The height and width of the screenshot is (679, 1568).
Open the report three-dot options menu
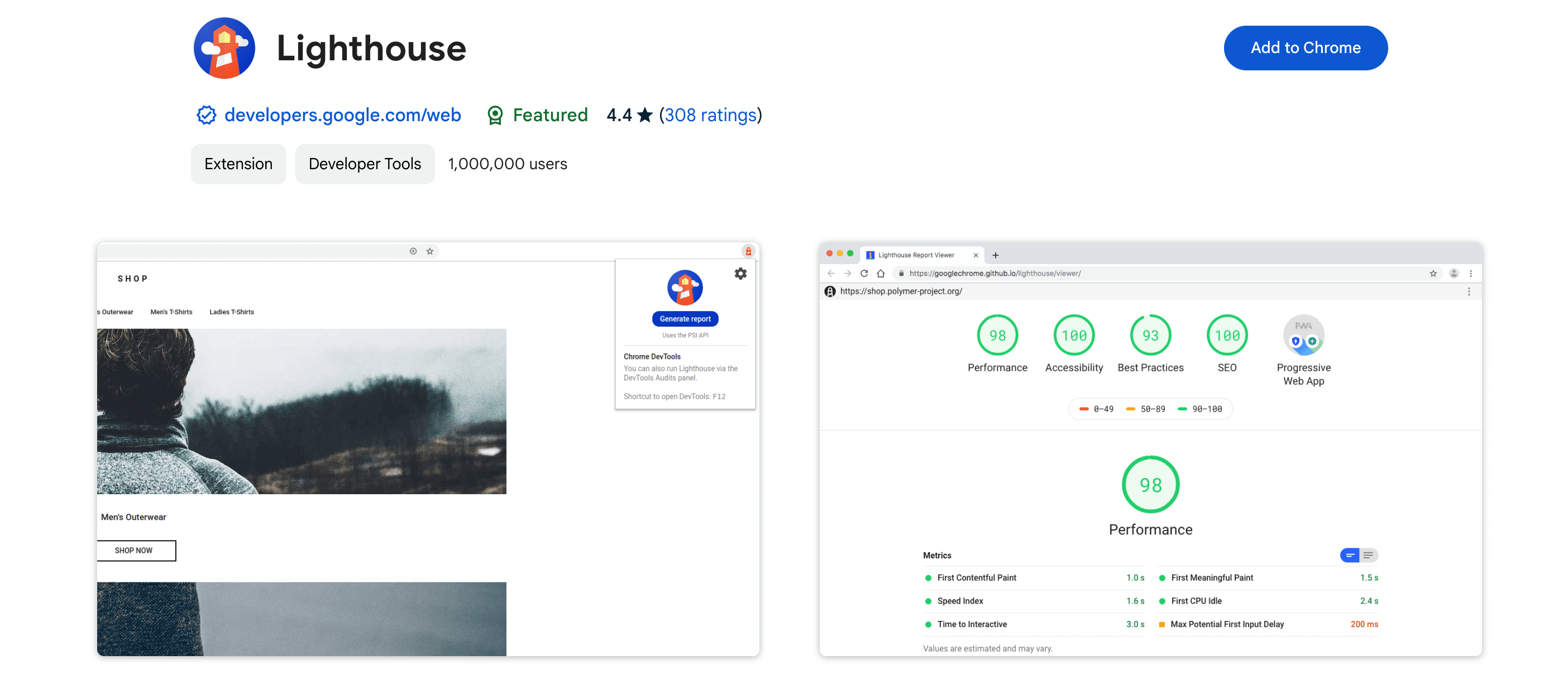click(x=1469, y=291)
